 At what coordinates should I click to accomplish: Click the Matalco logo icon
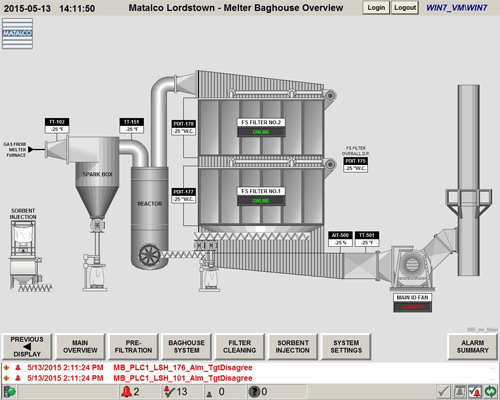tap(17, 34)
